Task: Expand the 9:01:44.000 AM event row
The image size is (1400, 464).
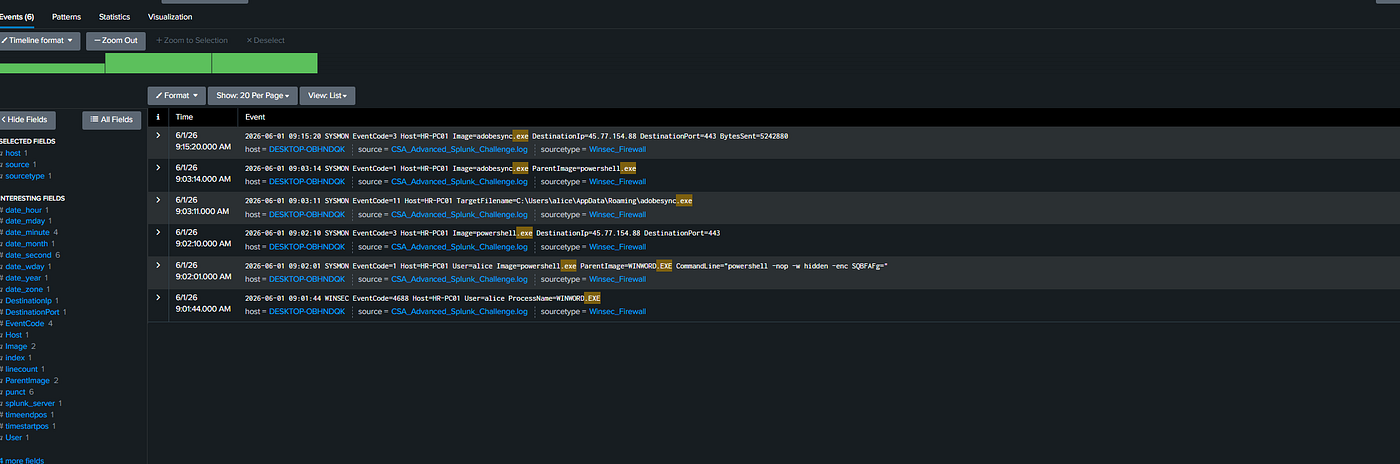Action: click(x=158, y=297)
